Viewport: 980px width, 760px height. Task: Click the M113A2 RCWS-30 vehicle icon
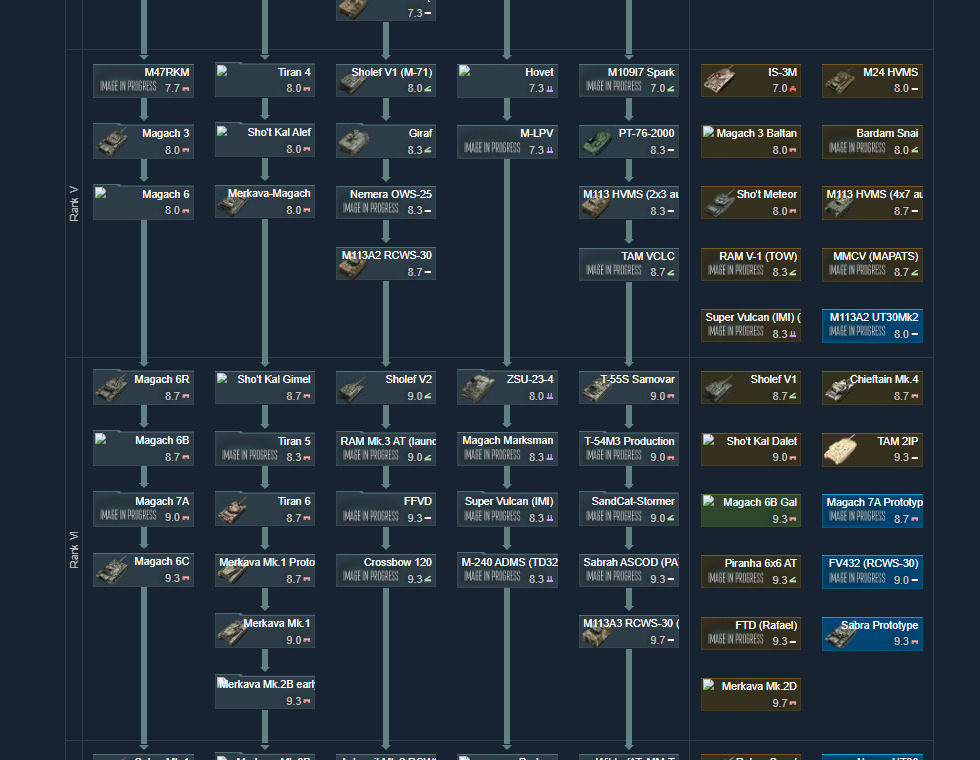pos(352,268)
